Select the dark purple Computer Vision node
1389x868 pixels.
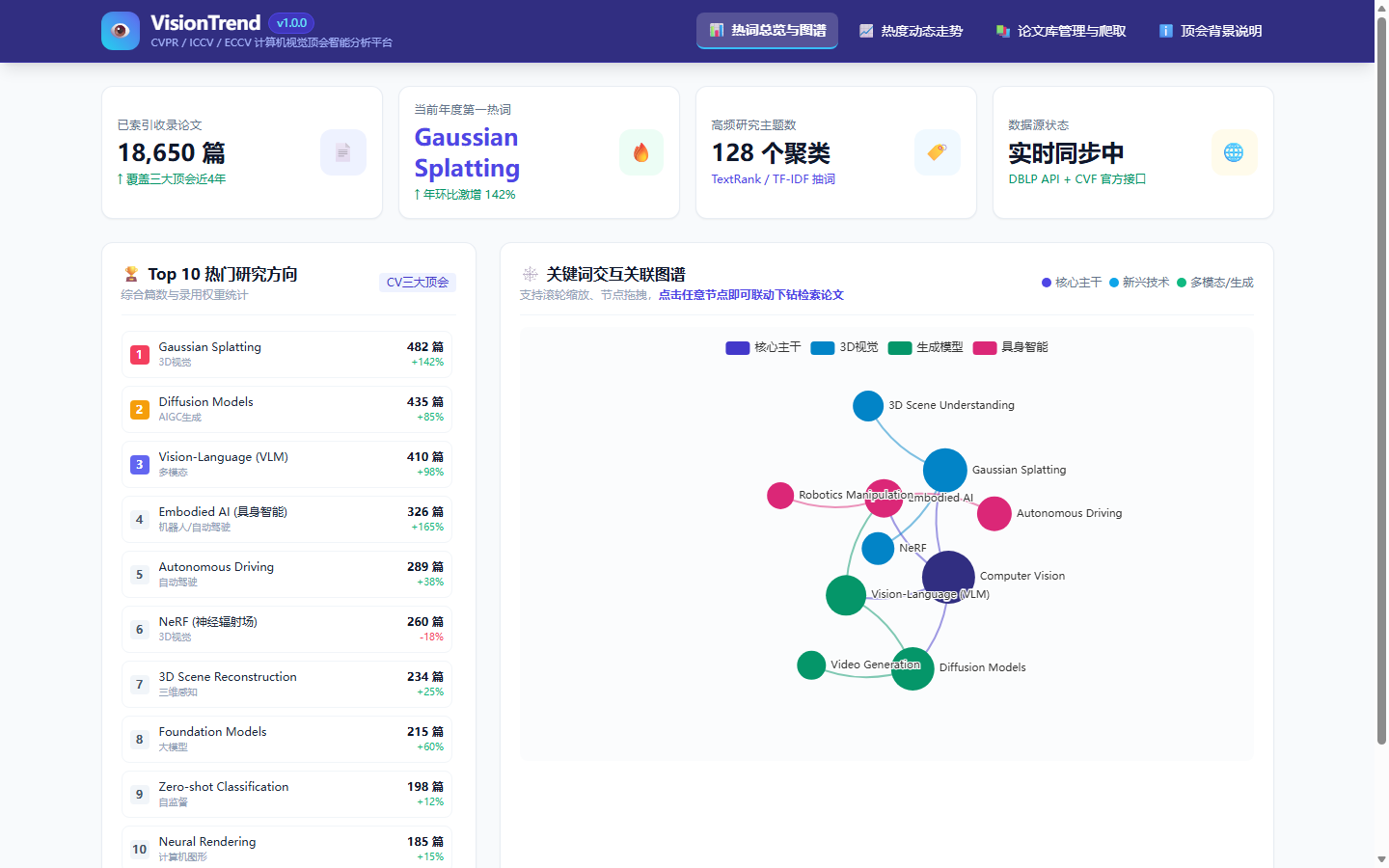click(948, 577)
